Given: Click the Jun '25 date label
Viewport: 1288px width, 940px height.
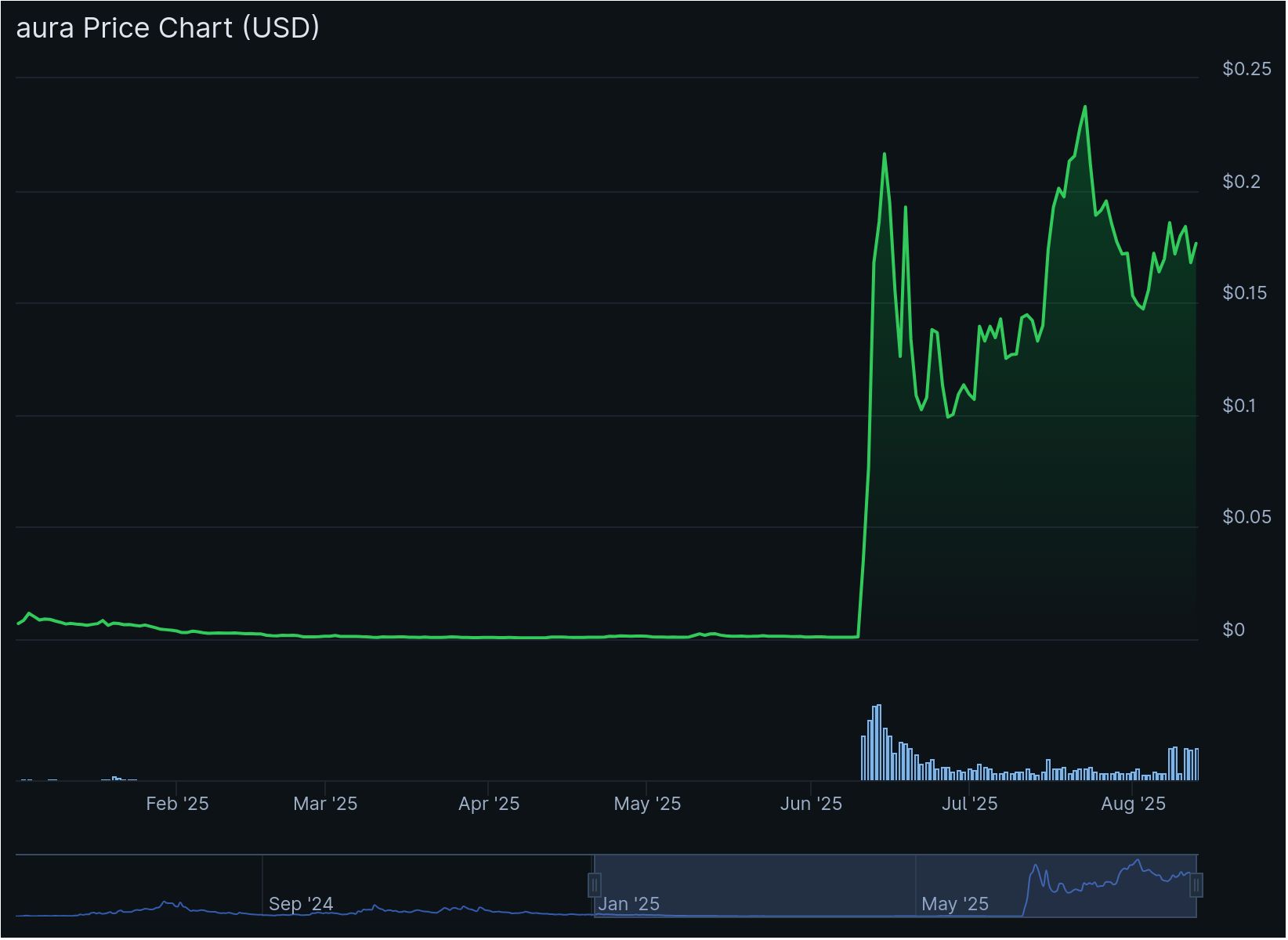Looking at the screenshot, I should 811,804.
